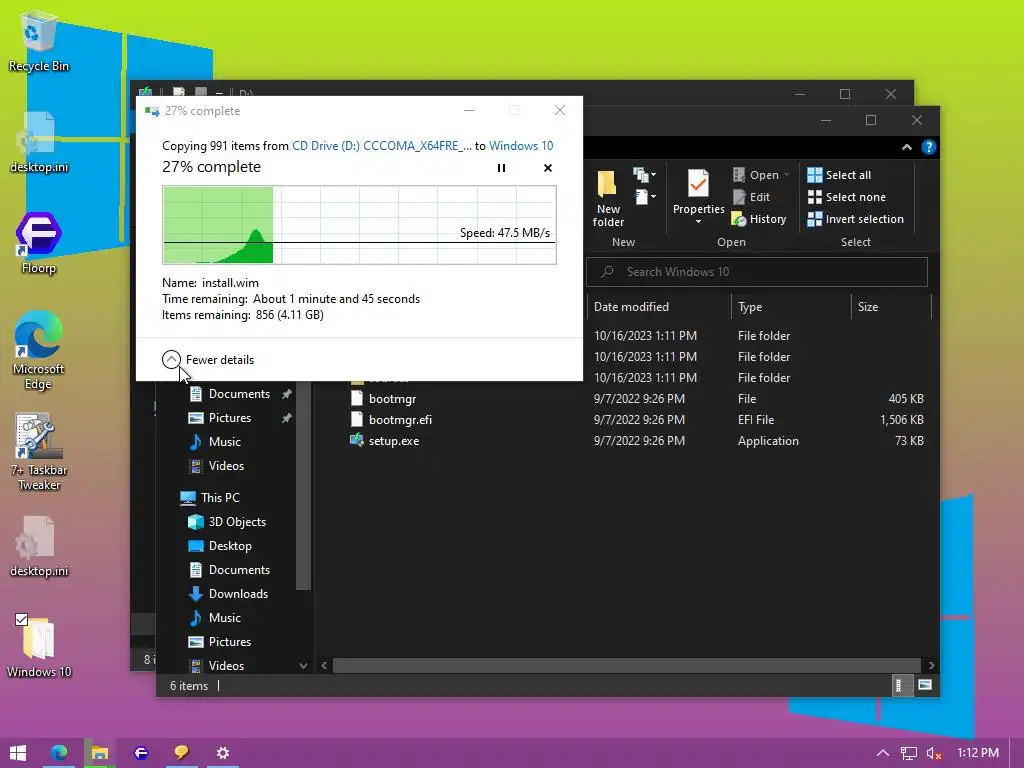Select the Windows 10 desktop folder
Screen dimensions: 1024x768
[x=39, y=648]
